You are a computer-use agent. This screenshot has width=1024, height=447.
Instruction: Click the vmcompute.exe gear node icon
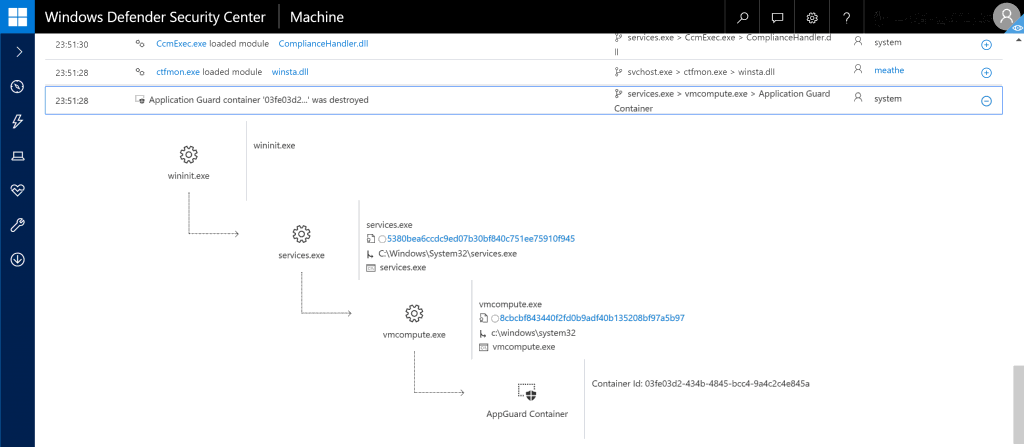(x=414, y=314)
